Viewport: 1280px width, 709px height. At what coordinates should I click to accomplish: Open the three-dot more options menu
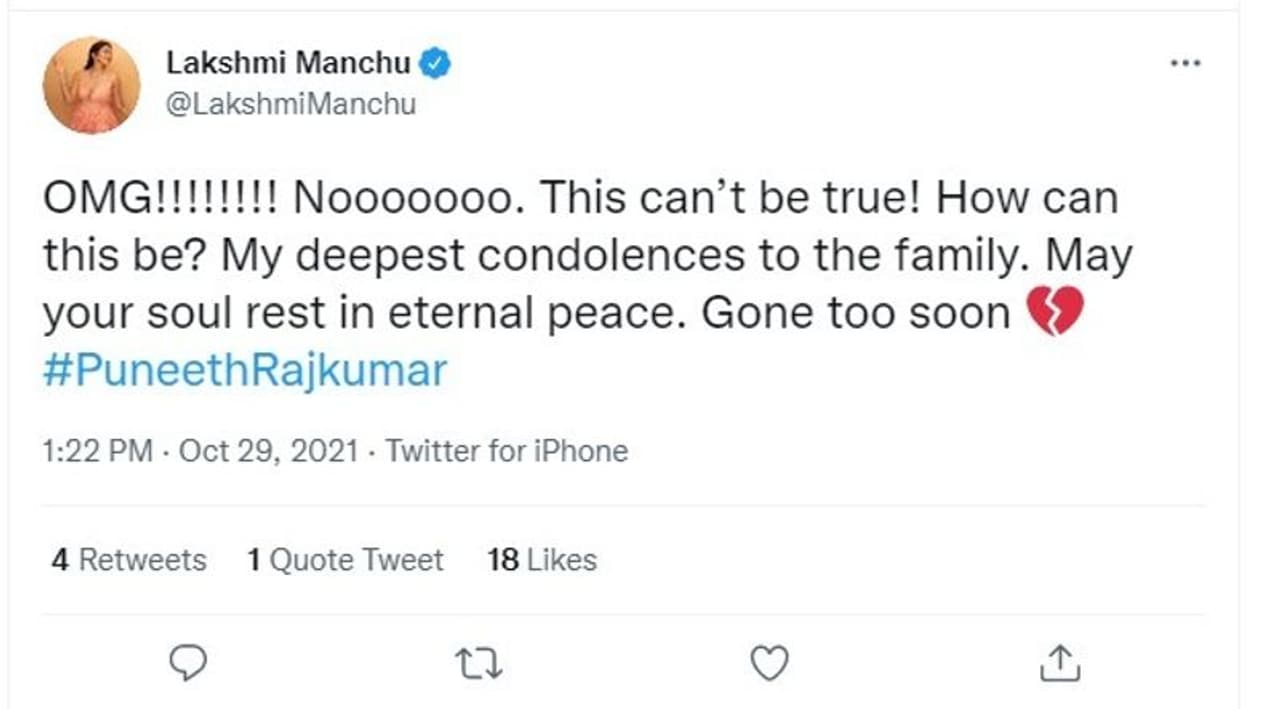(x=1185, y=63)
